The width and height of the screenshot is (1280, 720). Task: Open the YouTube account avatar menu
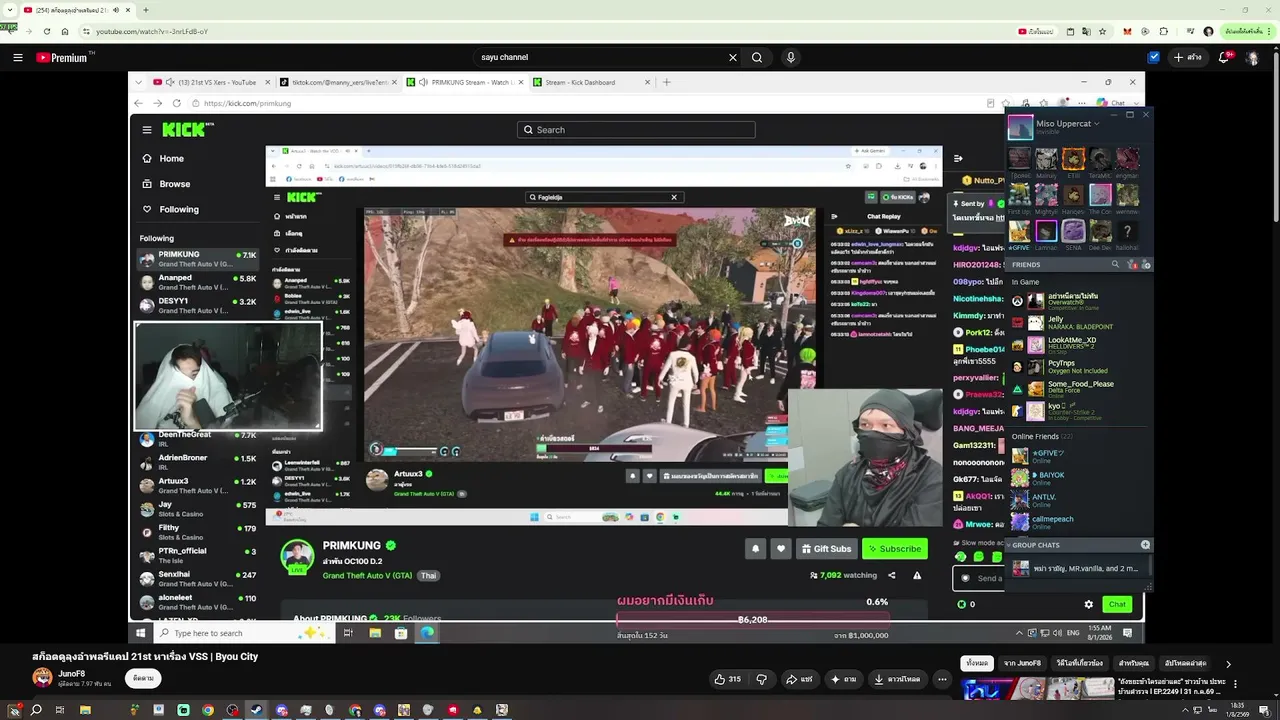1253,58
